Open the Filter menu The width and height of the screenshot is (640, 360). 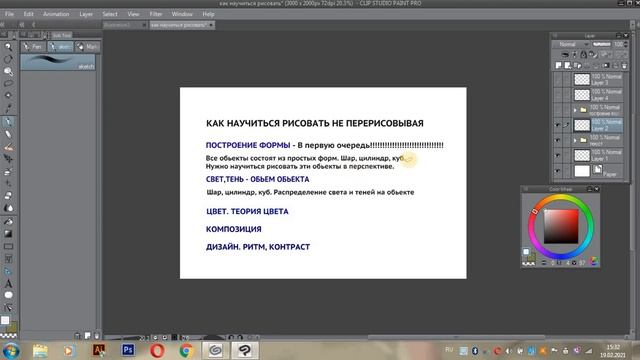[x=156, y=14]
